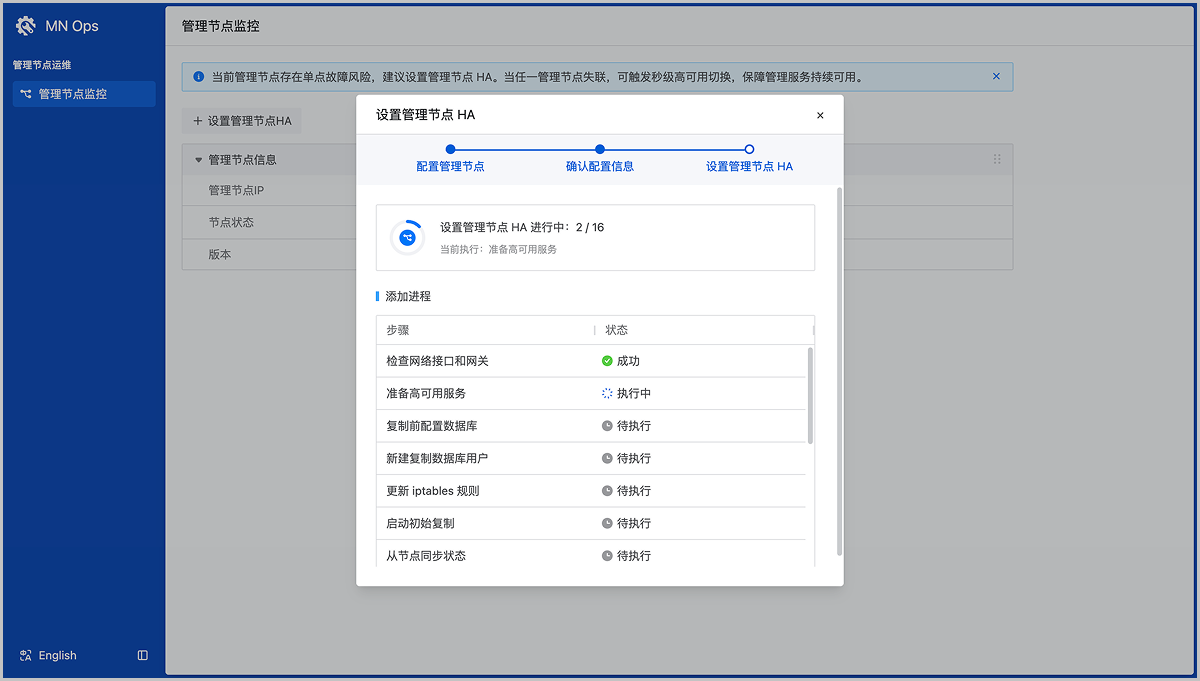The height and width of the screenshot is (681, 1200).
Task: Click the English language switch icon
Action: tap(26, 655)
